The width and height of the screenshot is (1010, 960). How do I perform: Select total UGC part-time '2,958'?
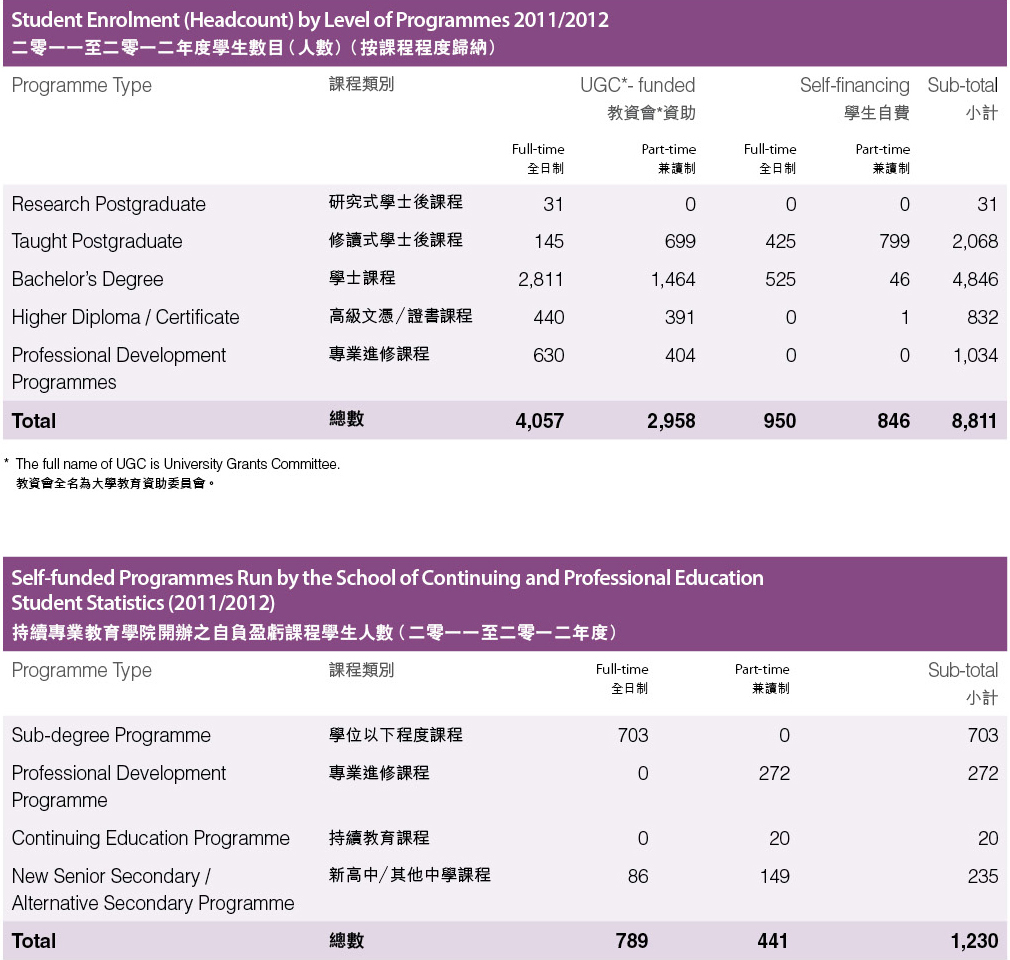(671, 421)
